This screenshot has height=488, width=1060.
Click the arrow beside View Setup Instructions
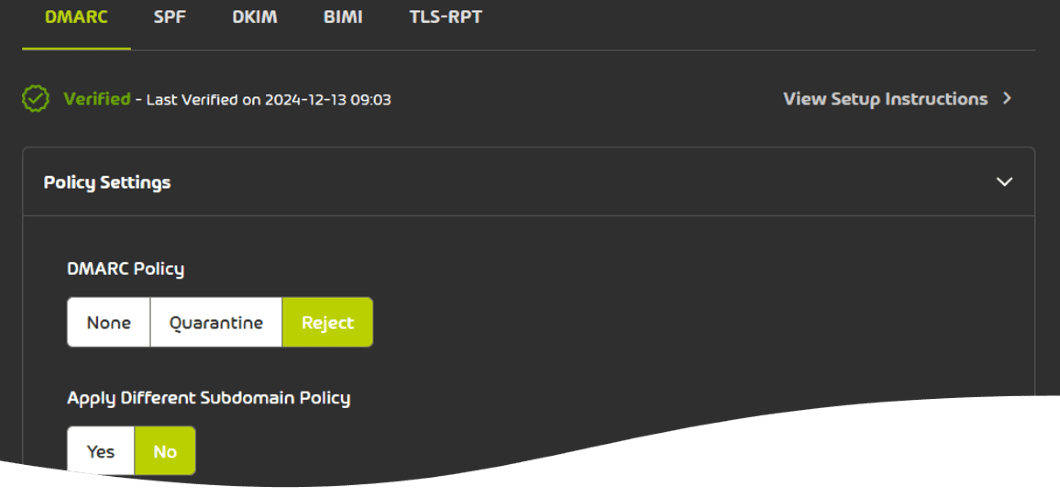(1007, 99)
